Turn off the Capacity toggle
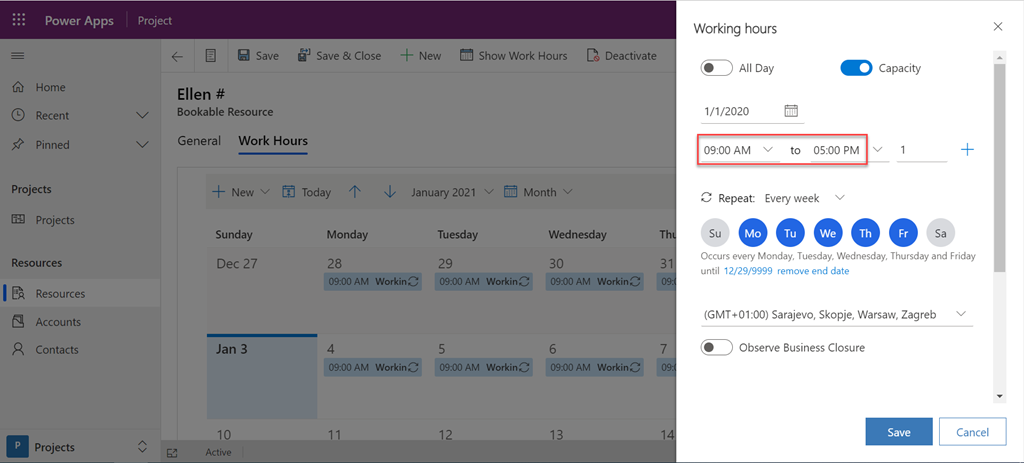Image resolution: width=1024 pixels, height=463 pixels. [x=856, y=68]
